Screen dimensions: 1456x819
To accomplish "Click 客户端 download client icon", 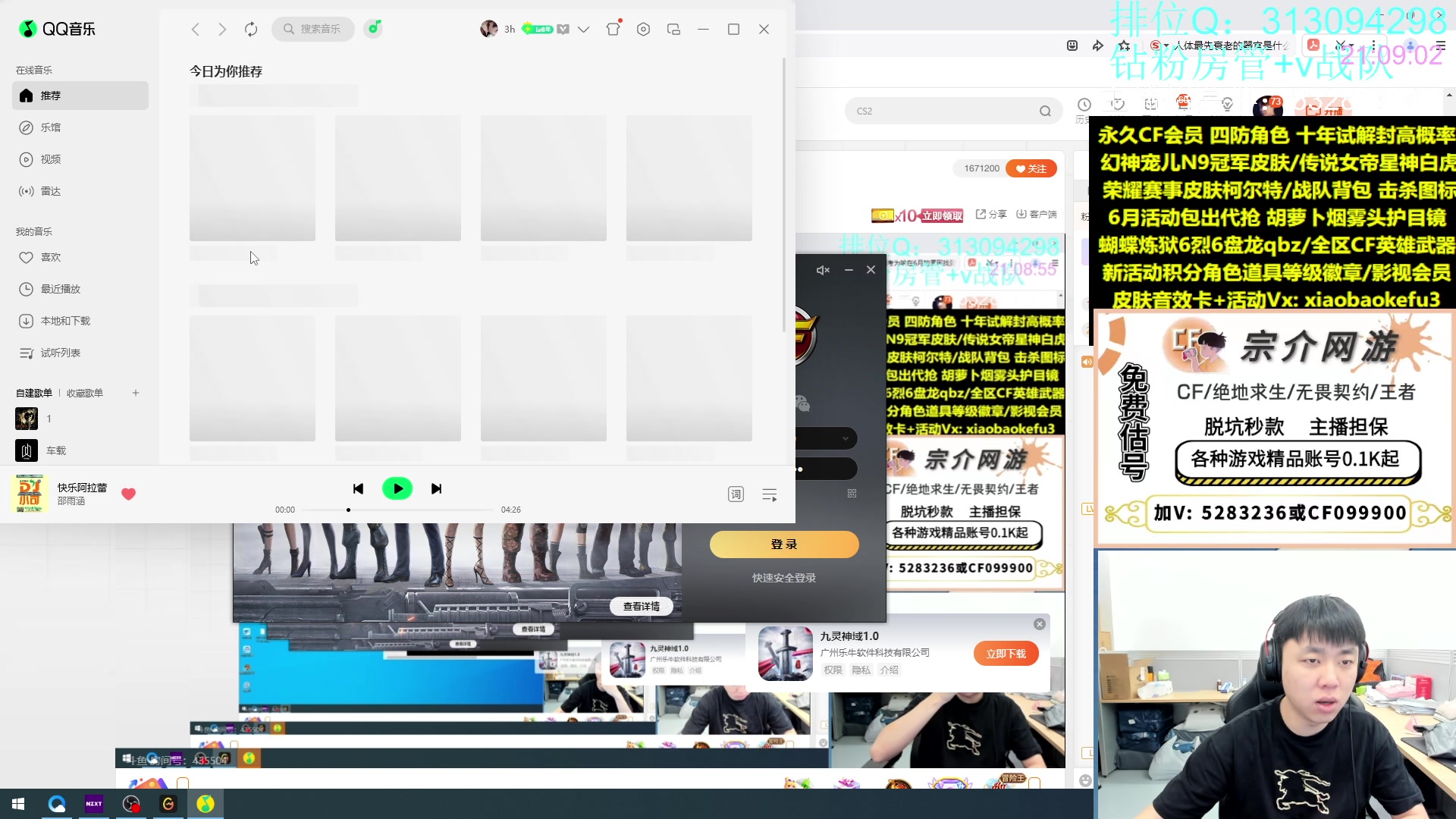I will point(1037,215).
